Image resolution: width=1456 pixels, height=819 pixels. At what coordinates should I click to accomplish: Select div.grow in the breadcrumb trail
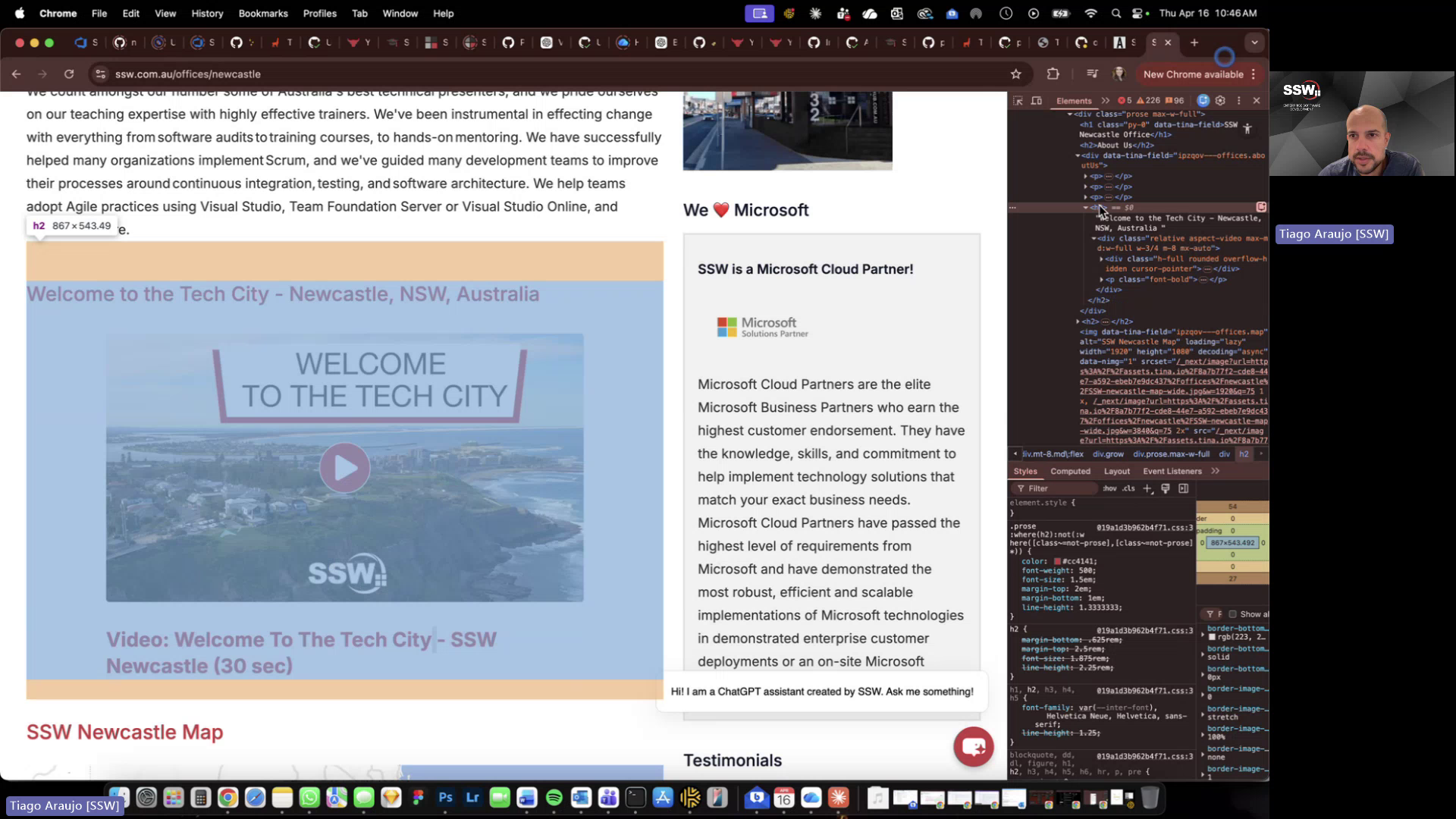coord(1108,454)
